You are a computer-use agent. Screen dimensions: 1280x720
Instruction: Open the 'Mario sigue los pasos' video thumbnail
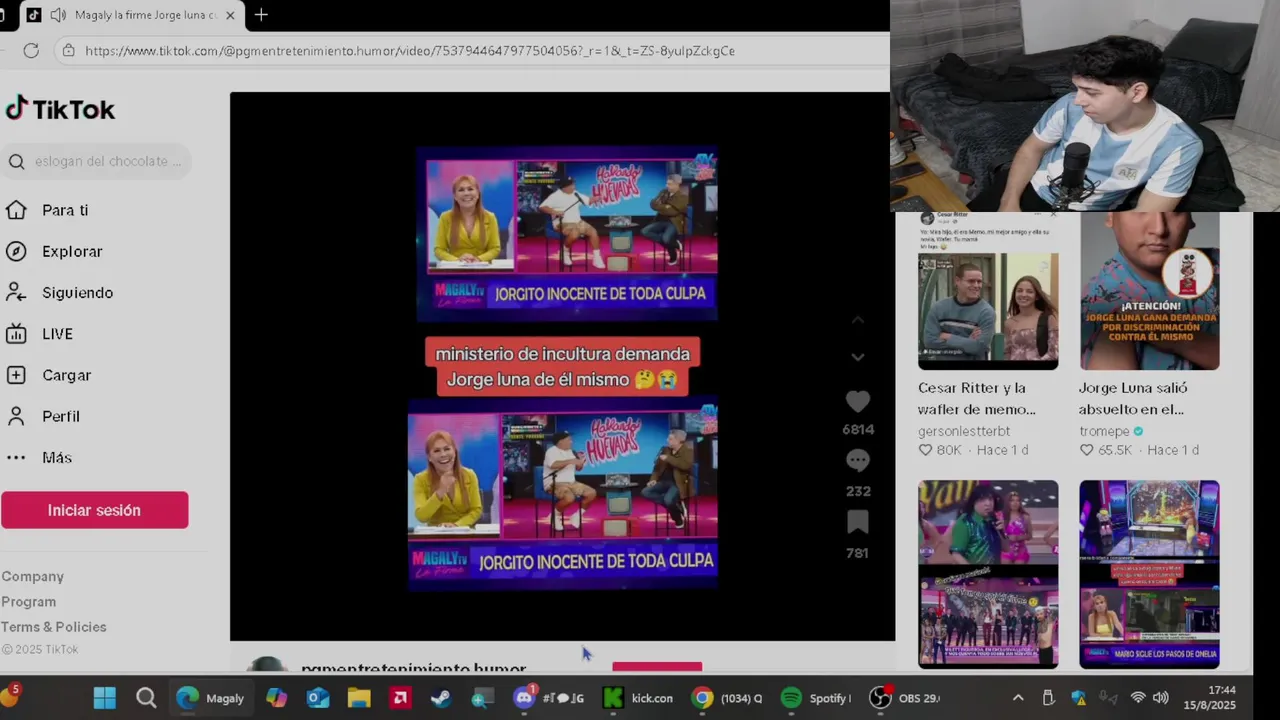click(x=1149, y=574)
